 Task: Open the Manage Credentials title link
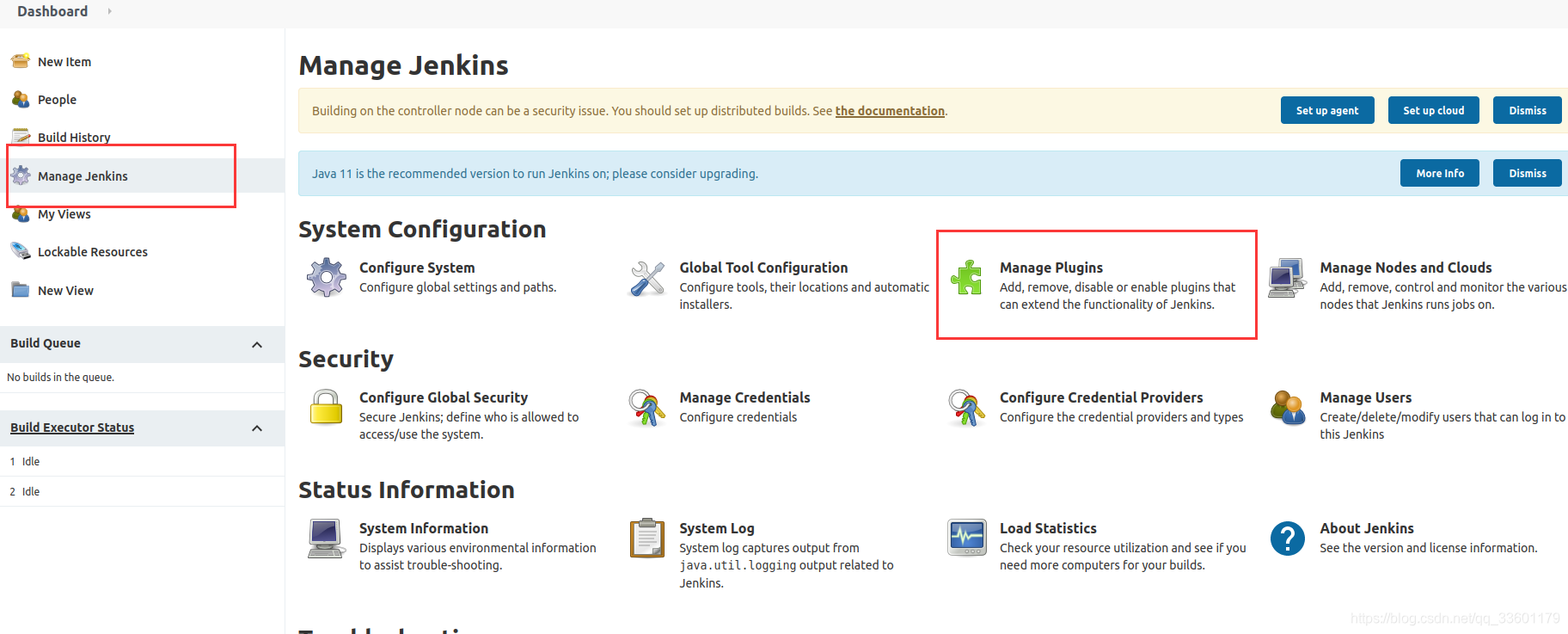click(x=744, y=397)
